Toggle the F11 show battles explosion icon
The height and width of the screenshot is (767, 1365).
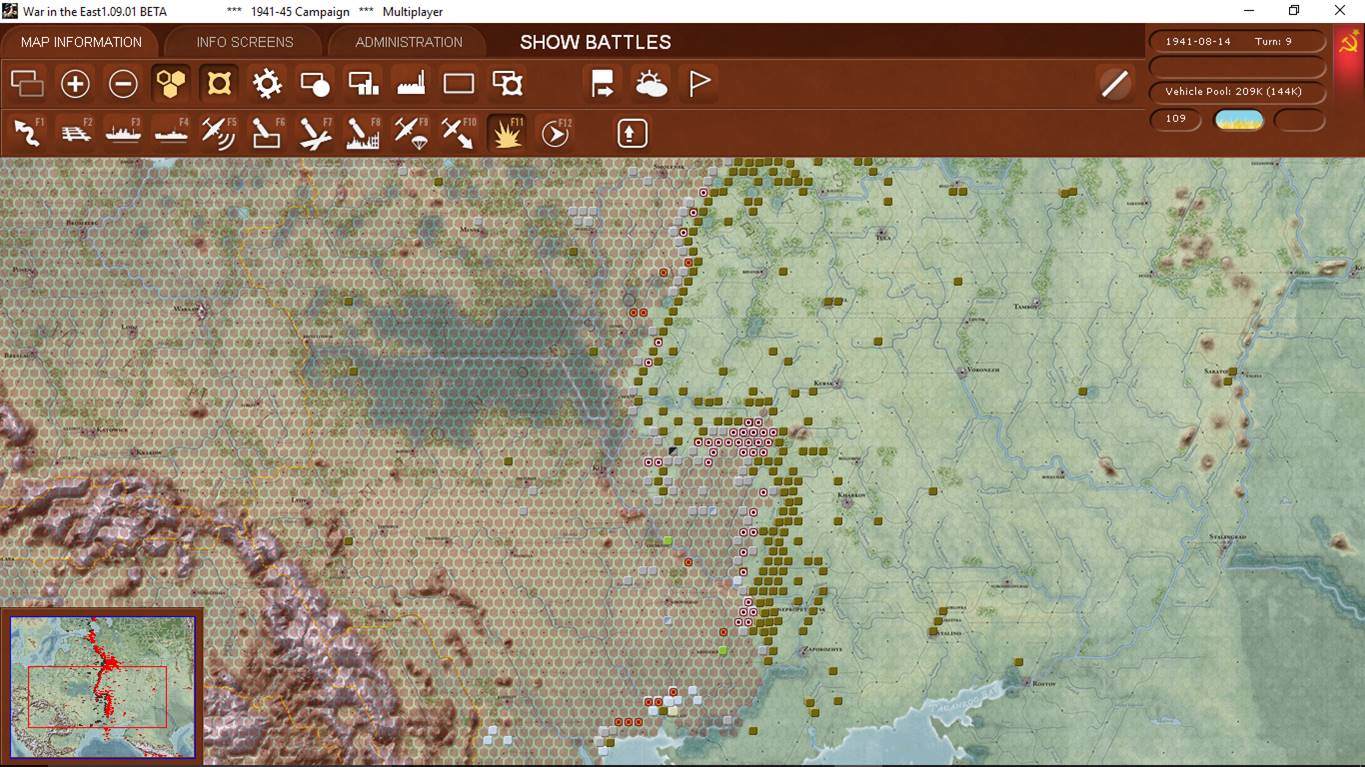click(507, 132)
